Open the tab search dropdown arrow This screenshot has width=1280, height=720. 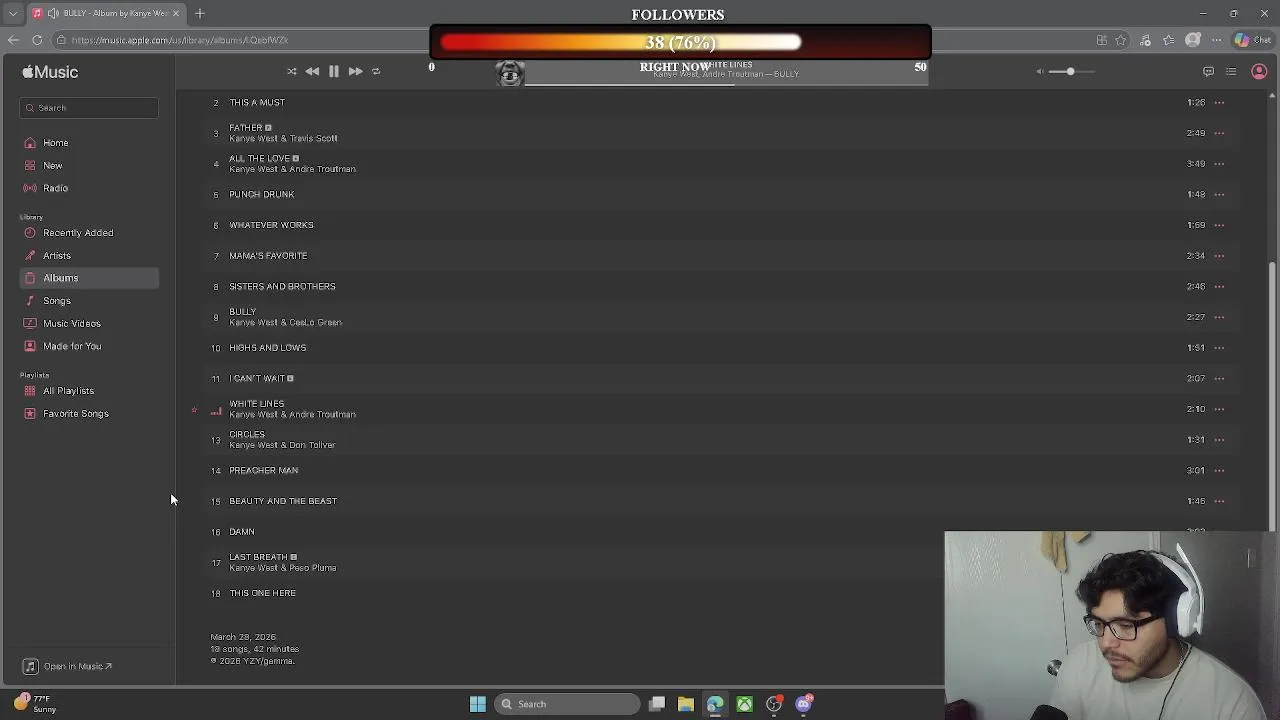click(12, 13)
